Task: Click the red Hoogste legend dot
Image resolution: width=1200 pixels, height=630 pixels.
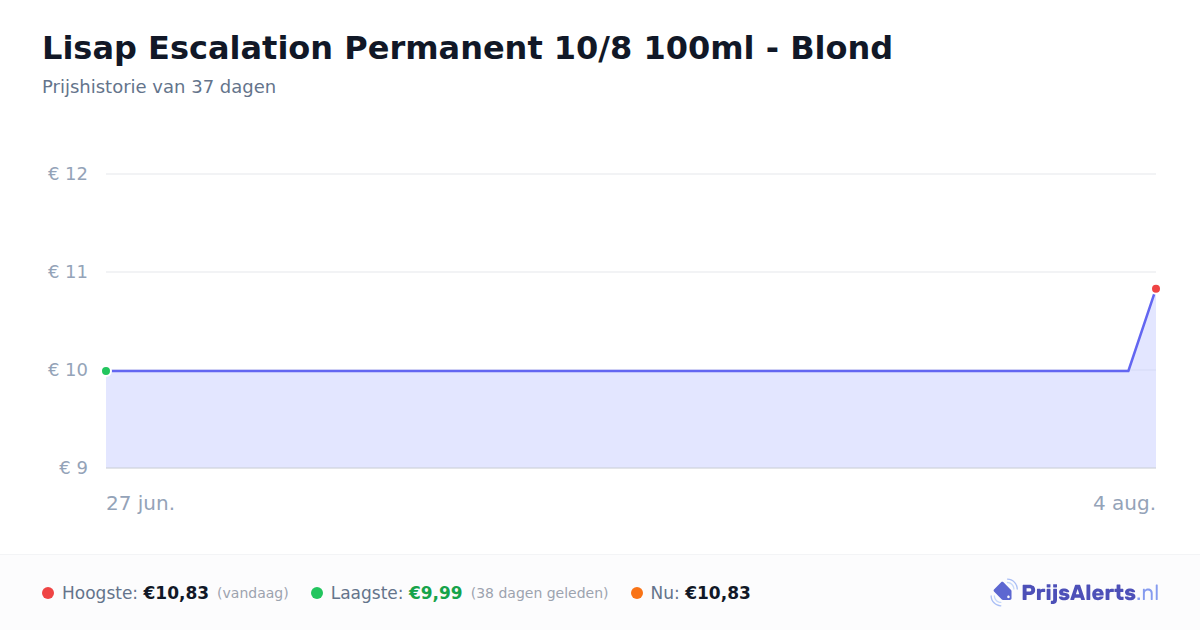Action: pyautogui.click(x=48, y=593)
